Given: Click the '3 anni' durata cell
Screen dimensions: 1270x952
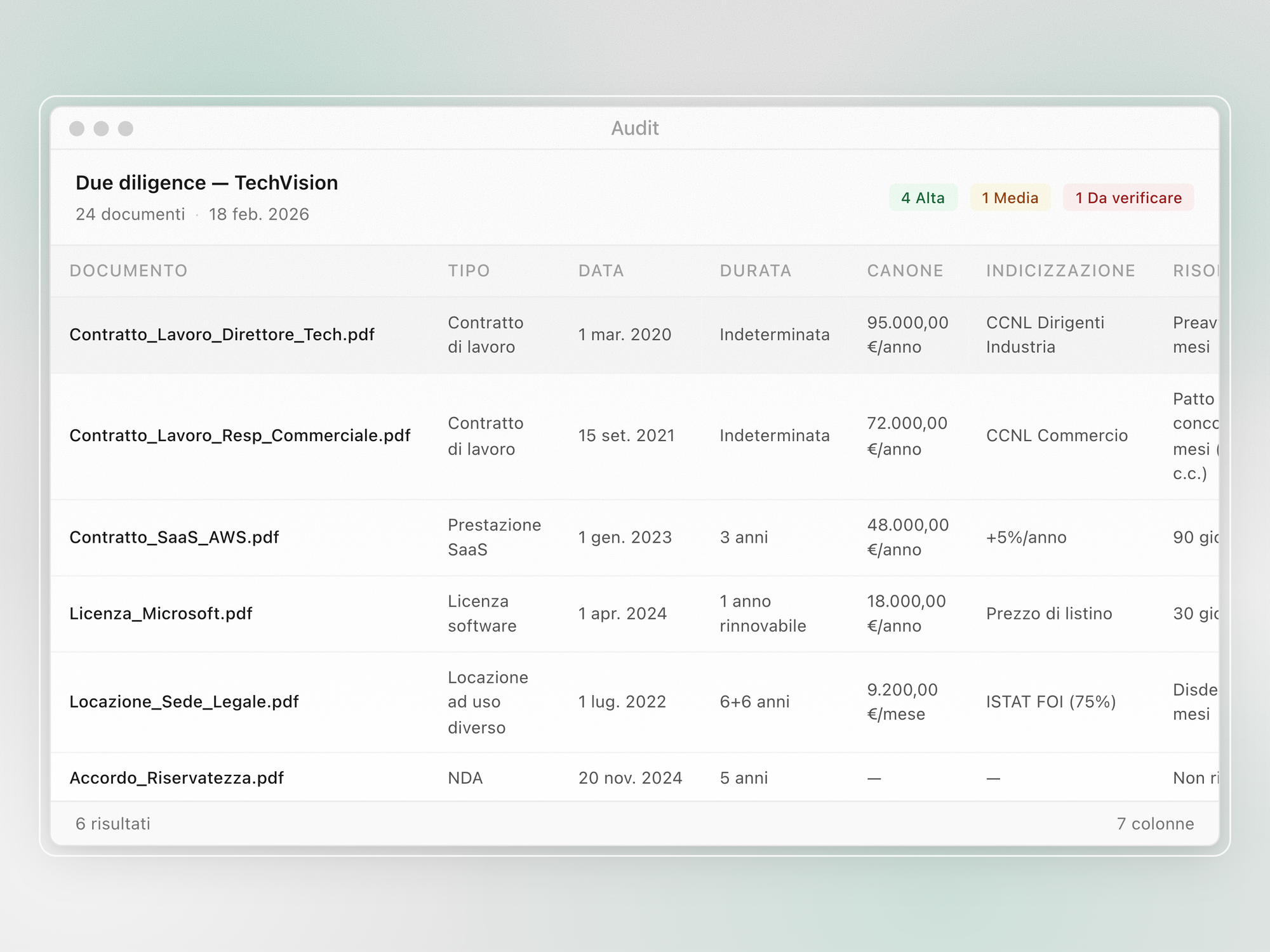Looking at the screenshot, I should click(x=744, y=537).
